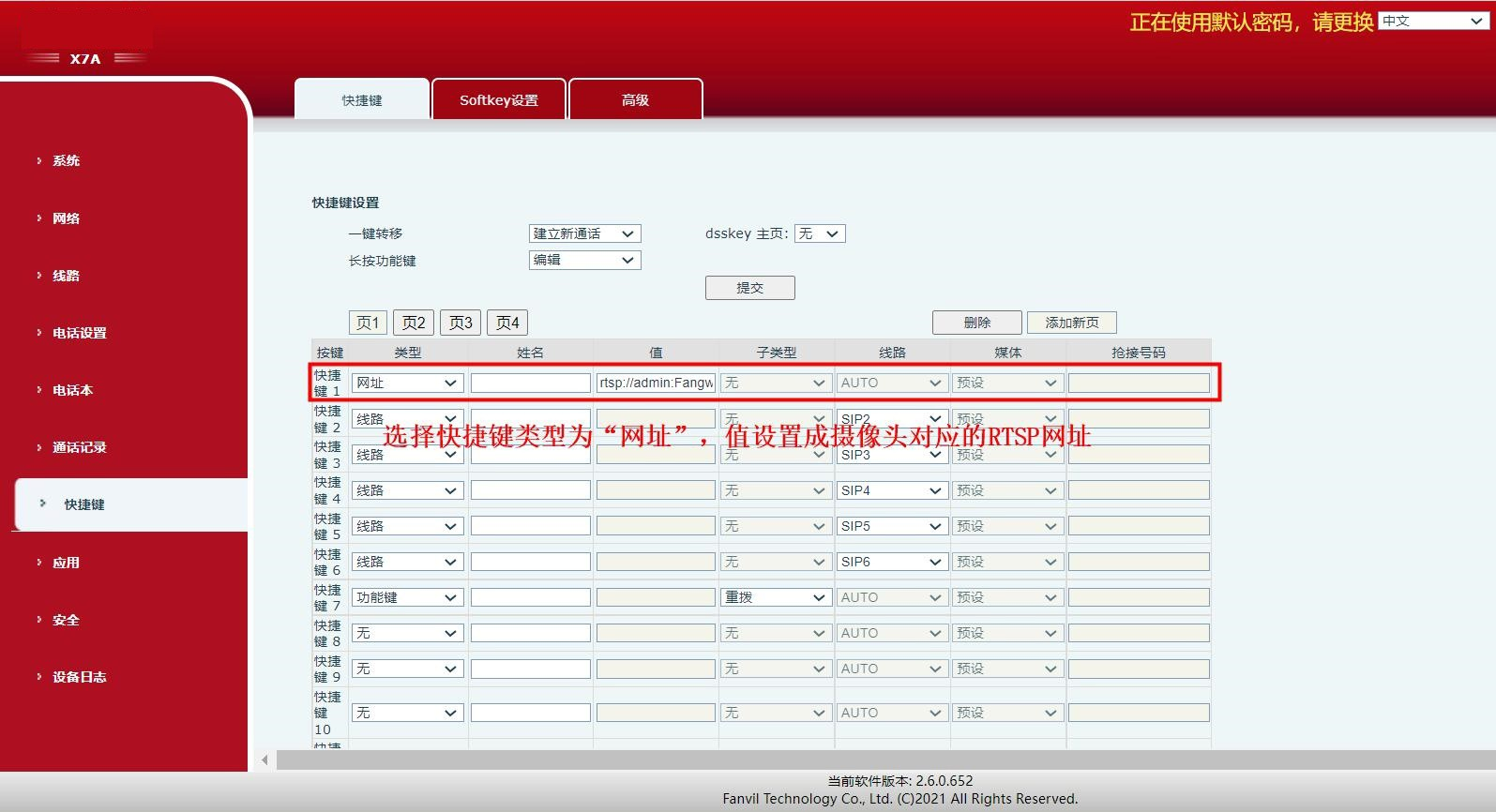Go to 页4 of shortcut keys
The image size is (1496, 812).
[507, 323]
